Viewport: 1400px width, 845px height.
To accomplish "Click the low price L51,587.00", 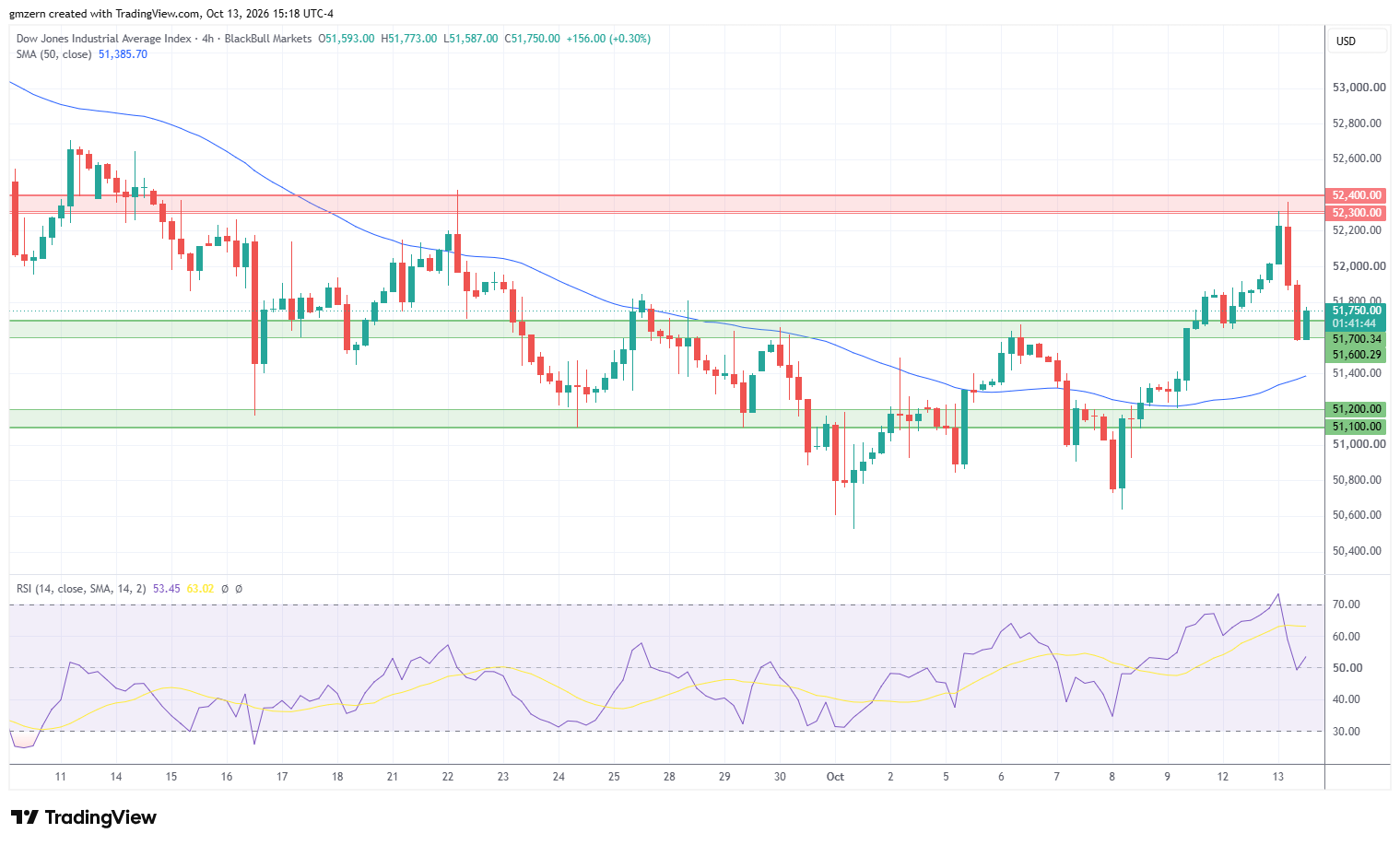I will [x=471, y=39].
